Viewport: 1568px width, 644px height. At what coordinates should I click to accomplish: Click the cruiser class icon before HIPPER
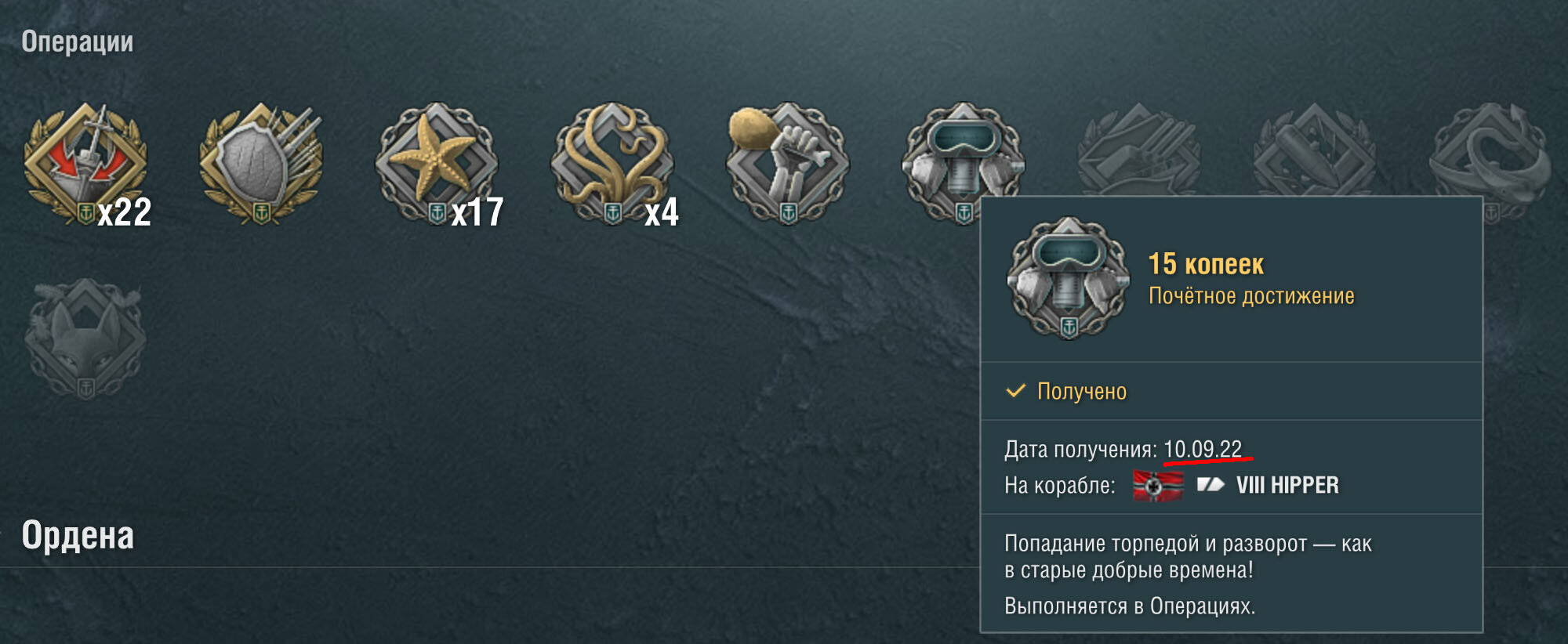click(x=1210, y=485)
